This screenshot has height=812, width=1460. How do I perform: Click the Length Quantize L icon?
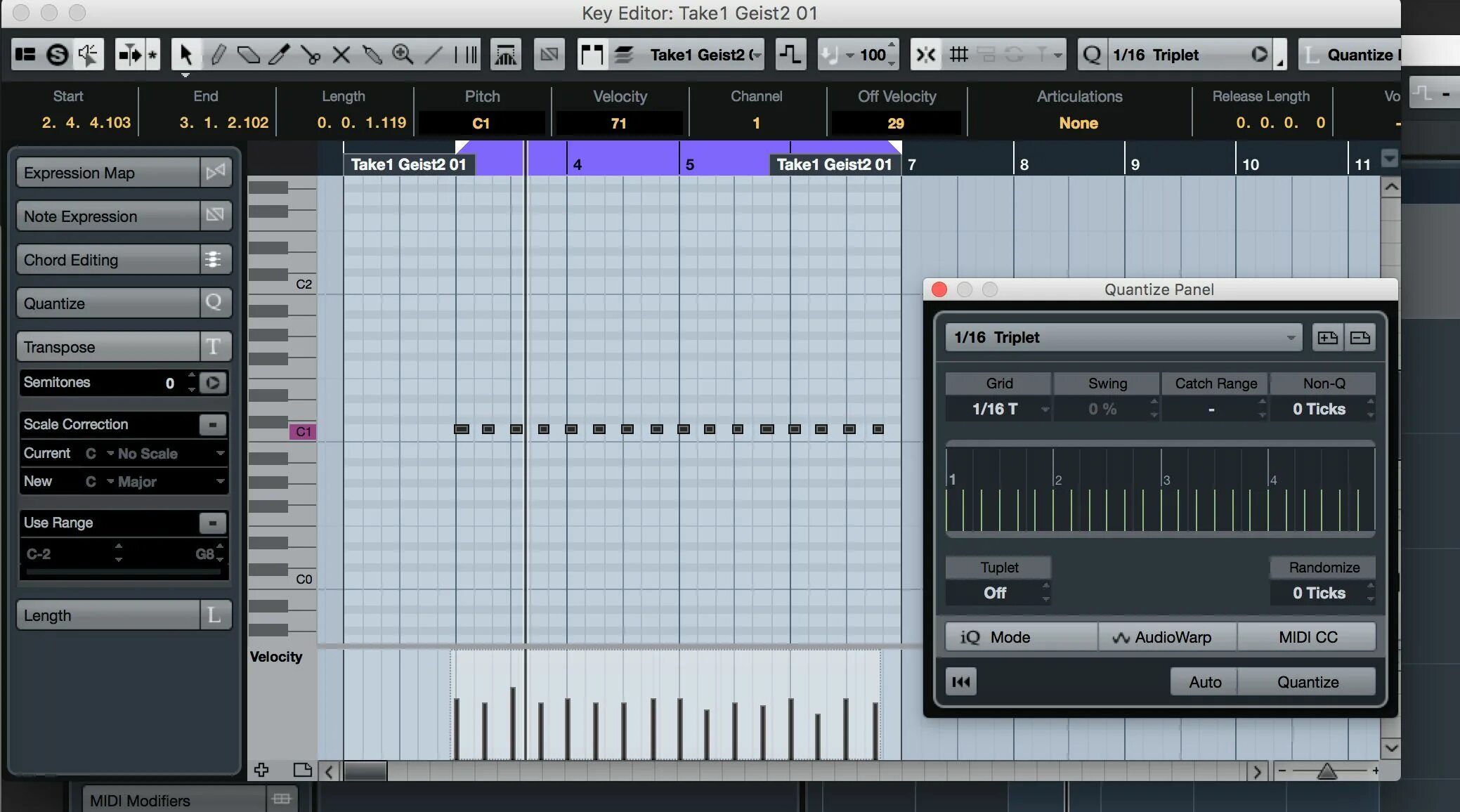[x=1311, y=55]
